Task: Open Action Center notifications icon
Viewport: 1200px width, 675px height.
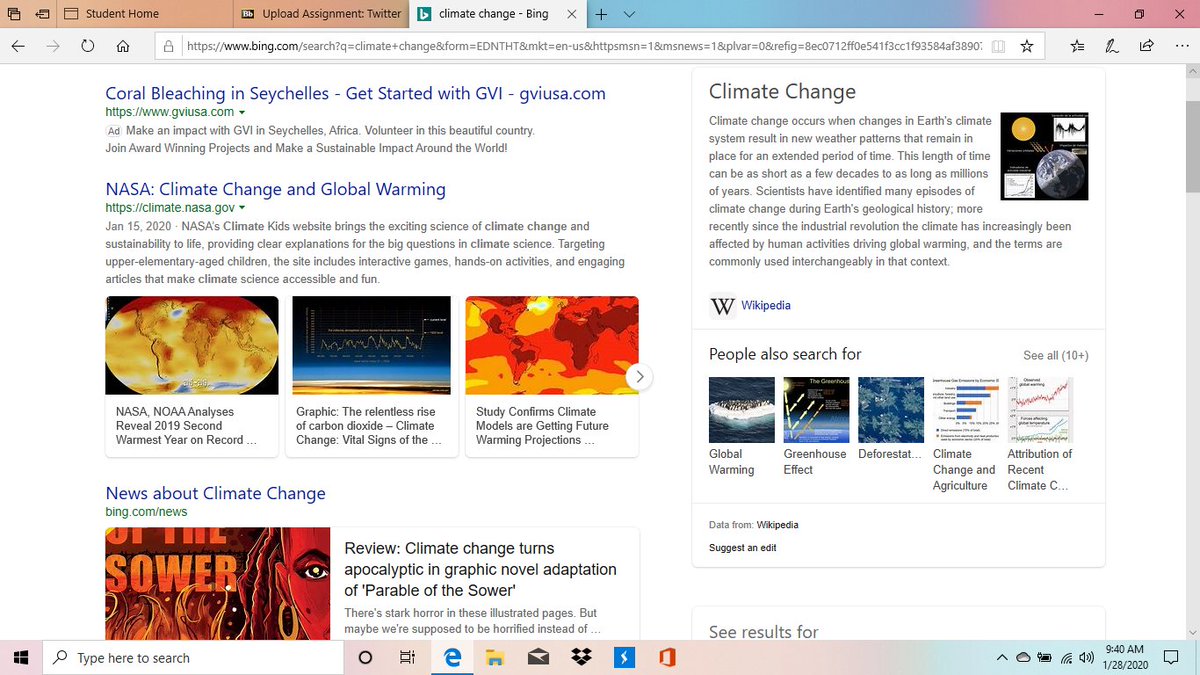Action: pos(1172,657)
